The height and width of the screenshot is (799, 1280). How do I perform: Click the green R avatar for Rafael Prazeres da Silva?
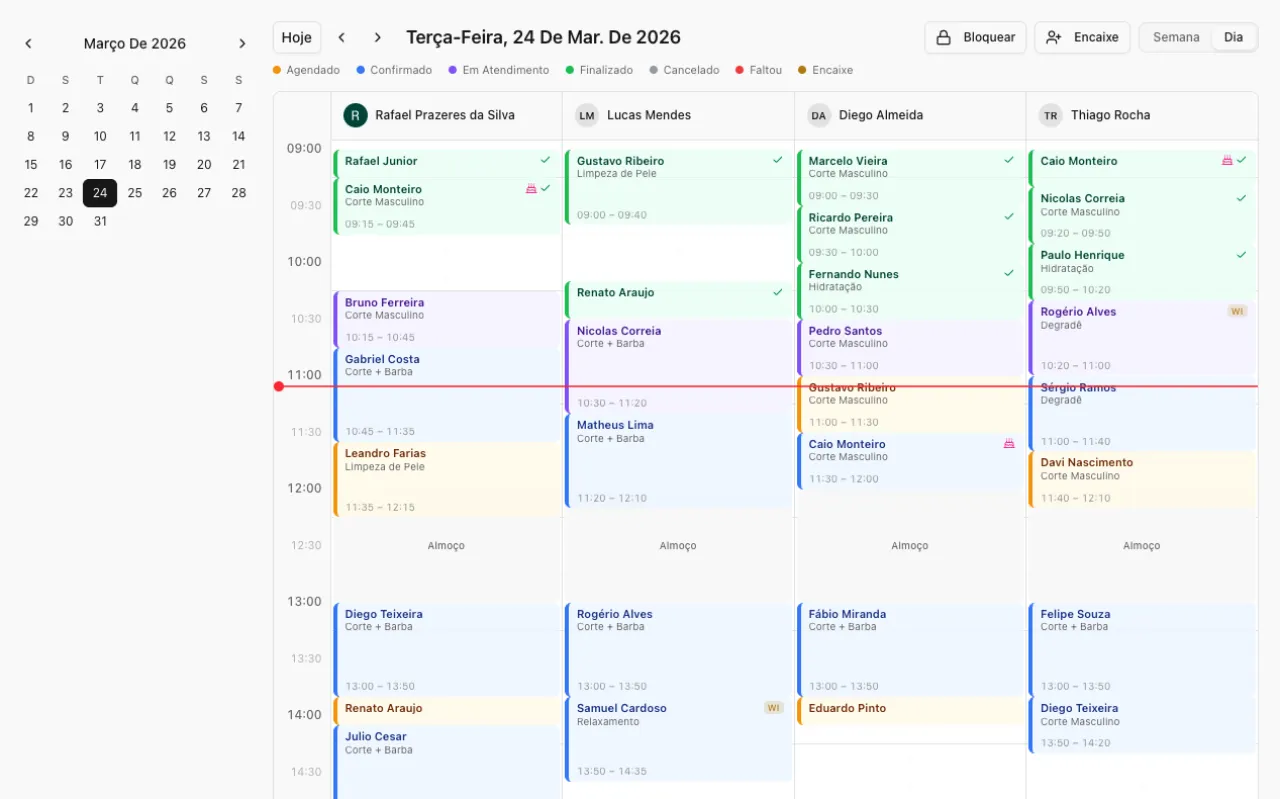[x=355, y=115]
